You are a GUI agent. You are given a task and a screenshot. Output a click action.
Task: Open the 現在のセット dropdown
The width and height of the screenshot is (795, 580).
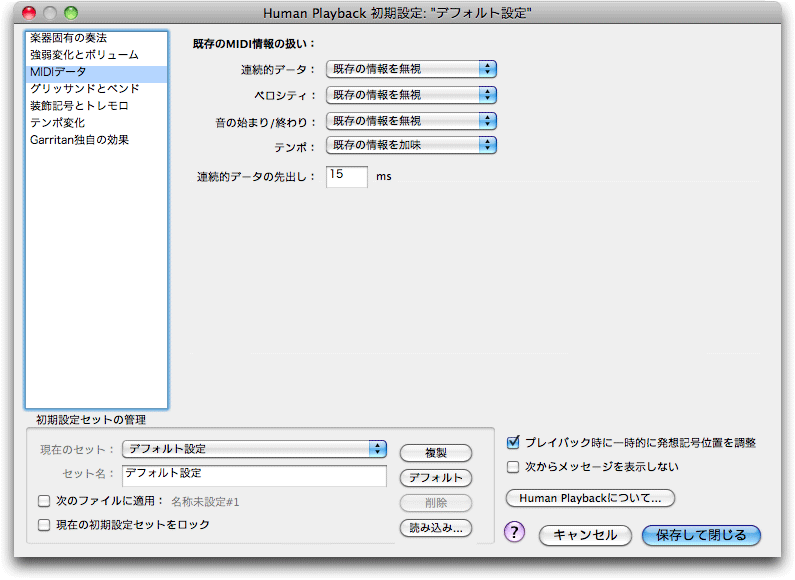255,449
